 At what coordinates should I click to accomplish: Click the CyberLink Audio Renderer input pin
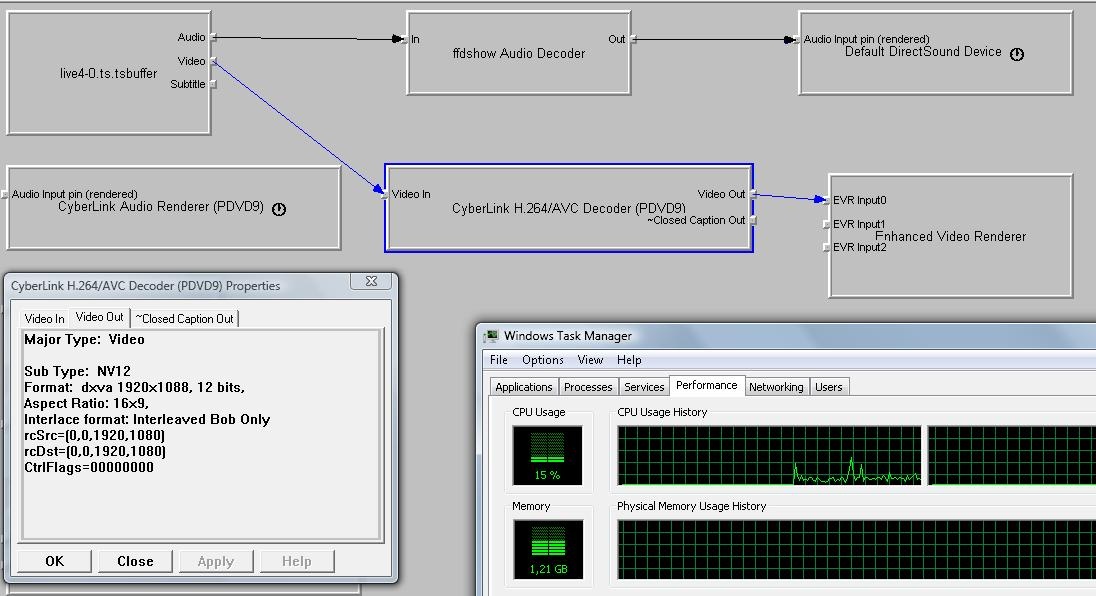click(6, 194)
